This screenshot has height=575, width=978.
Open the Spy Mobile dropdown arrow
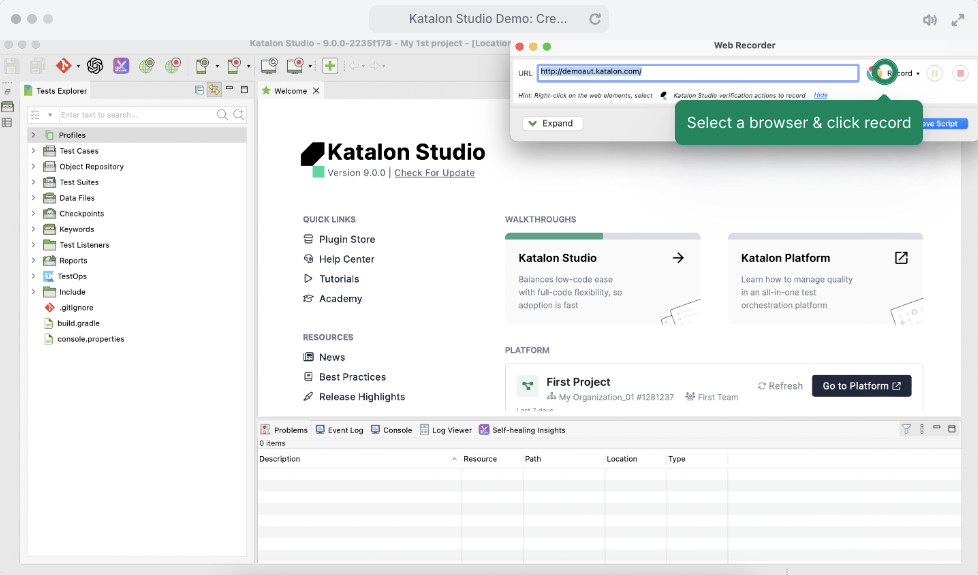pyautogui.click(x=217, y=66)
